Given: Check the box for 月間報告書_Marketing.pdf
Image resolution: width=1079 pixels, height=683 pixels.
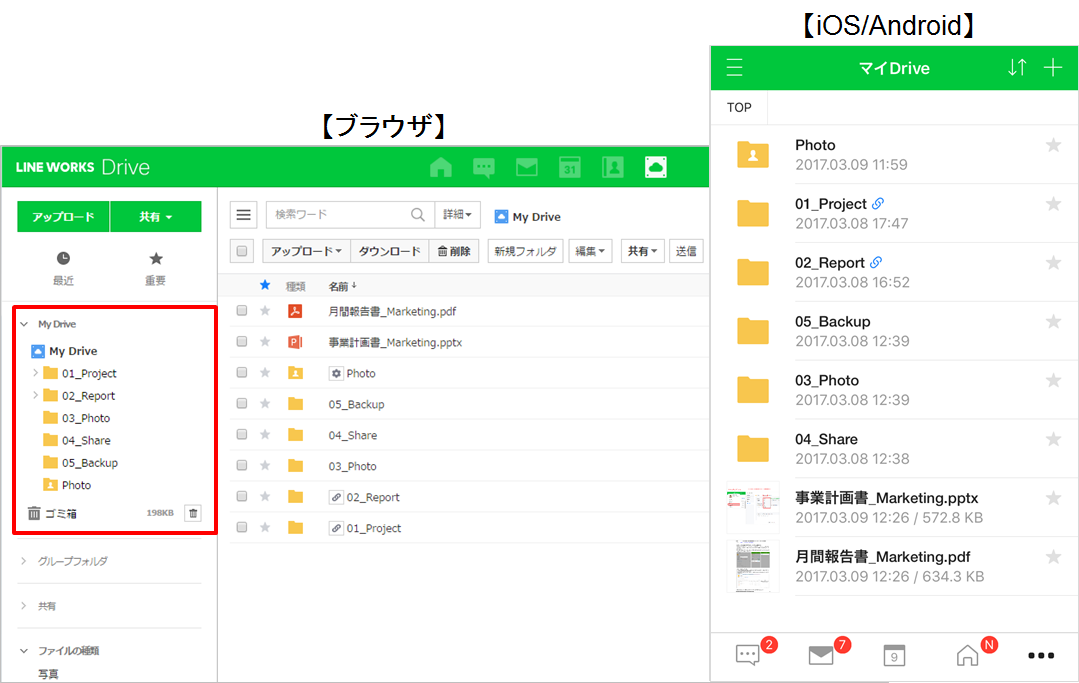Looking at the screenshot, I should coord(241,311).
